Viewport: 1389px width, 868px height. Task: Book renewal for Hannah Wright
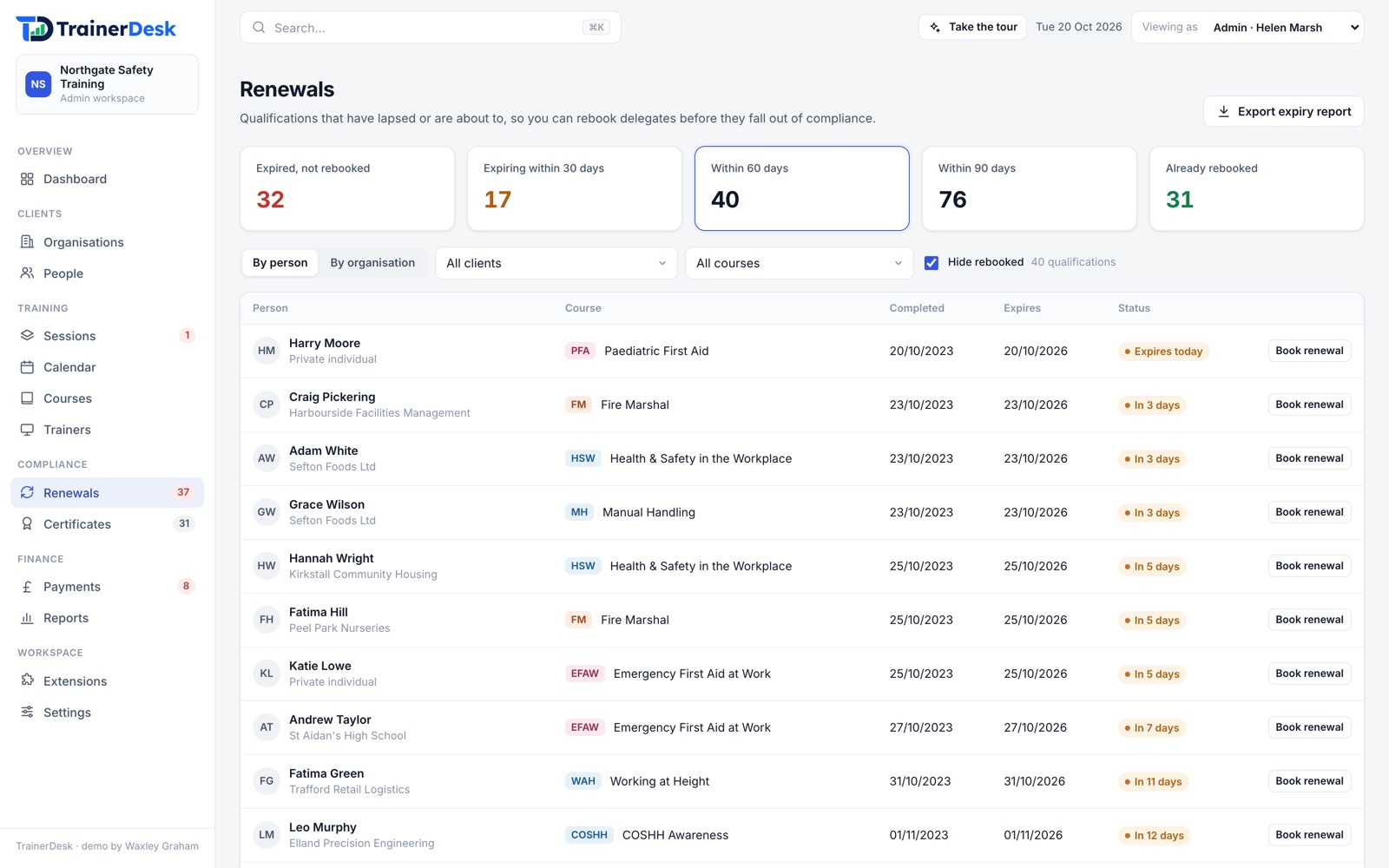[x=1309, y=566]
